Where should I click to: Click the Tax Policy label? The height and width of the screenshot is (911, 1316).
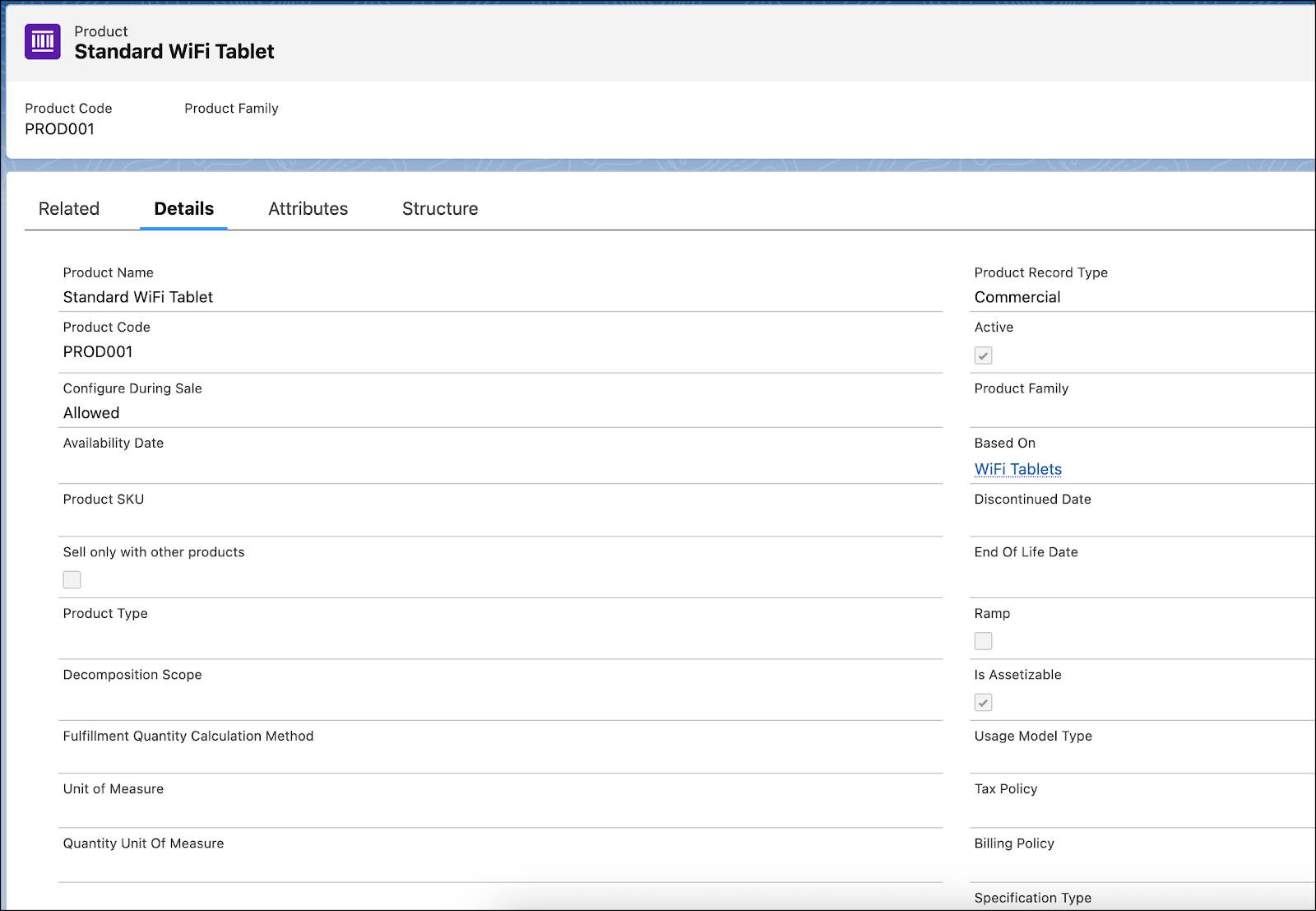point(1006,789)
